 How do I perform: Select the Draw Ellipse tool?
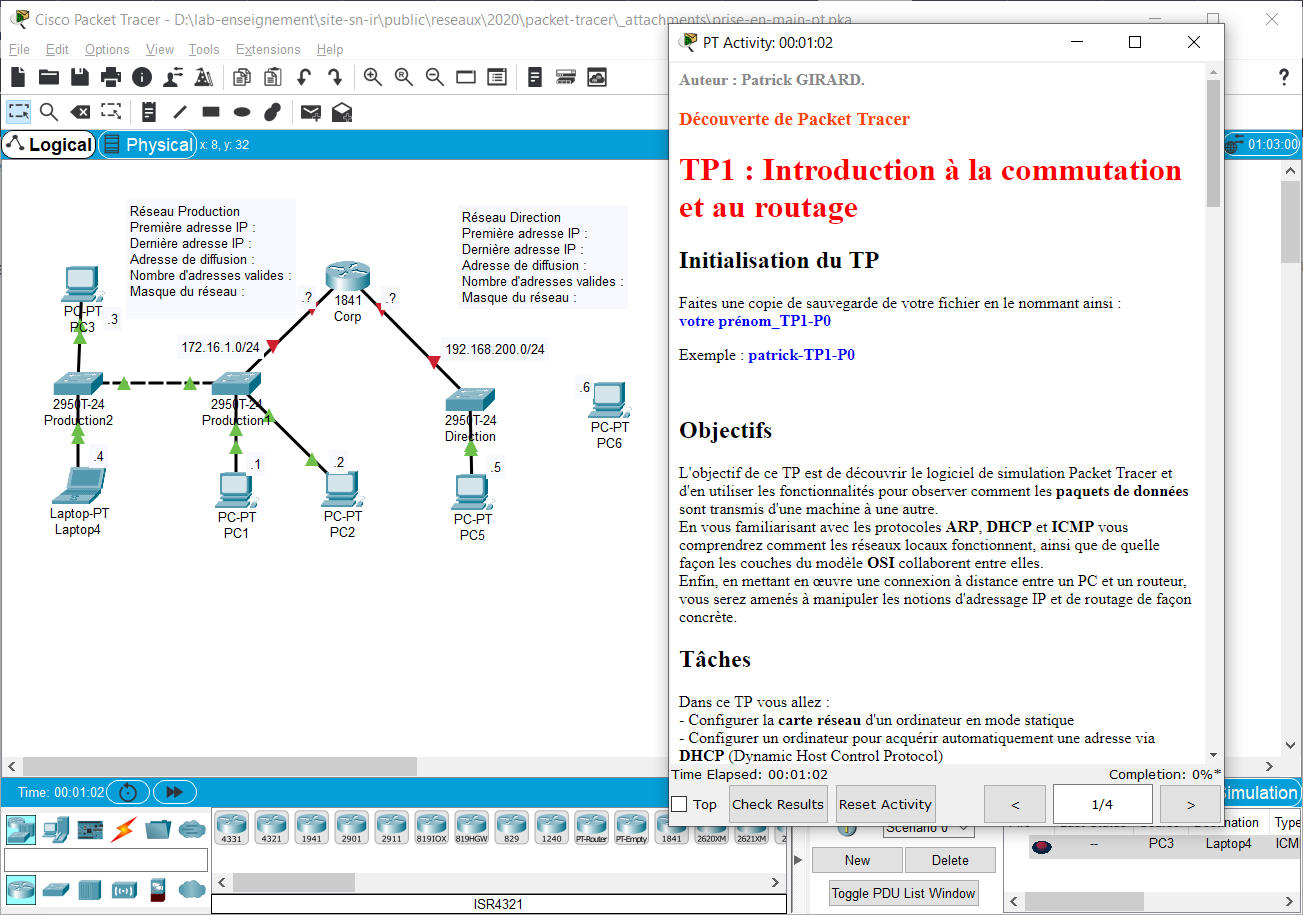click(242, 112)
